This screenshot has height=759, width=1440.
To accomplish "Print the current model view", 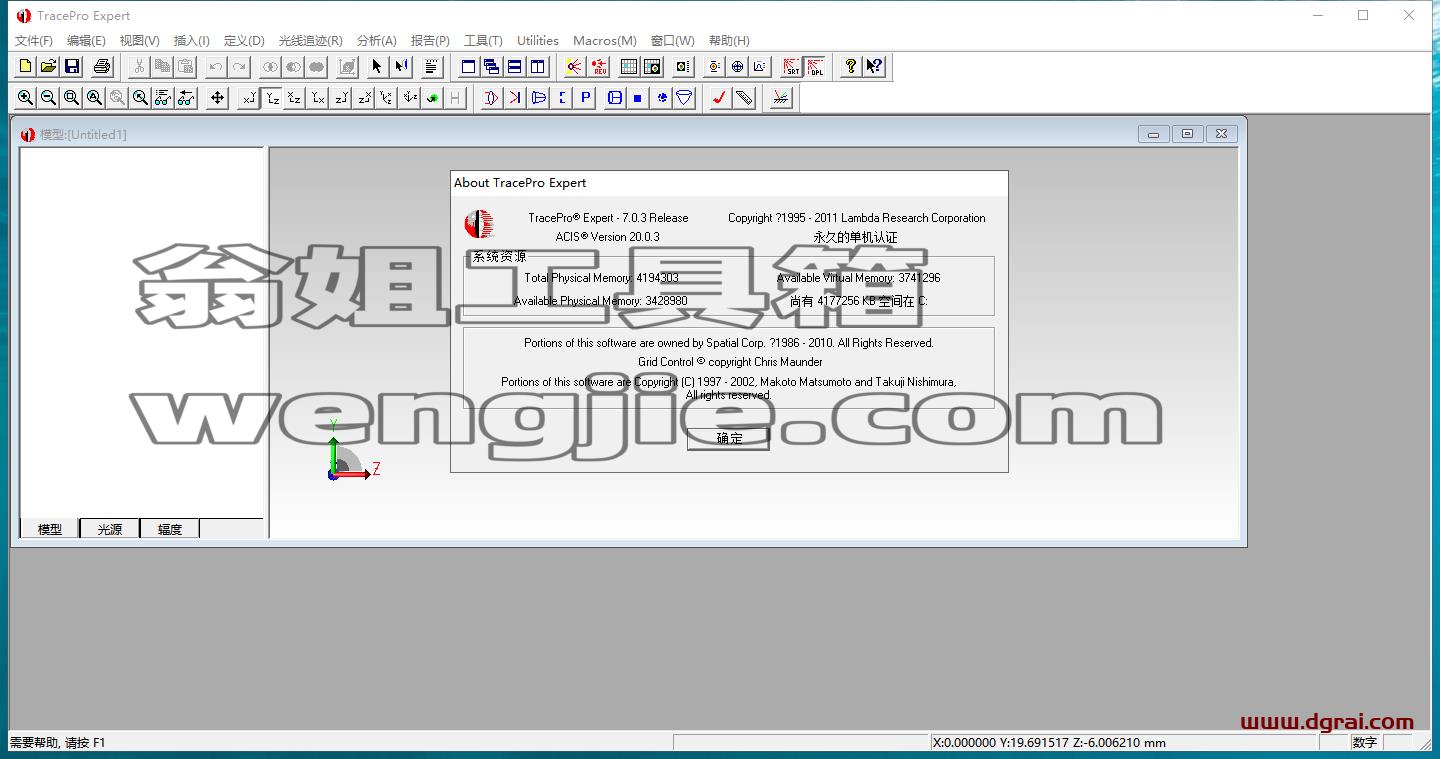I will click(x=101, y=67).
